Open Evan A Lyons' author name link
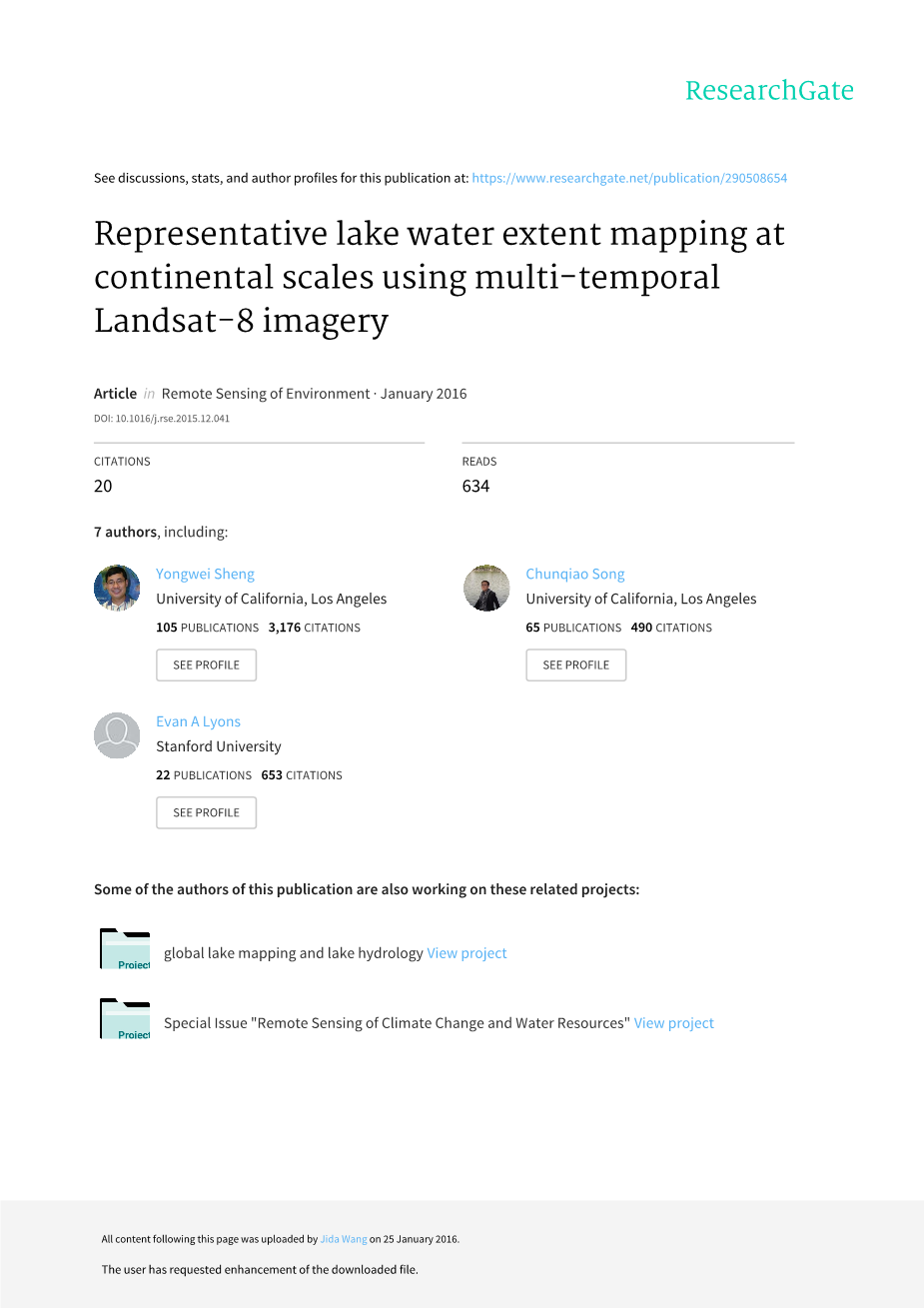 (198, 722)
